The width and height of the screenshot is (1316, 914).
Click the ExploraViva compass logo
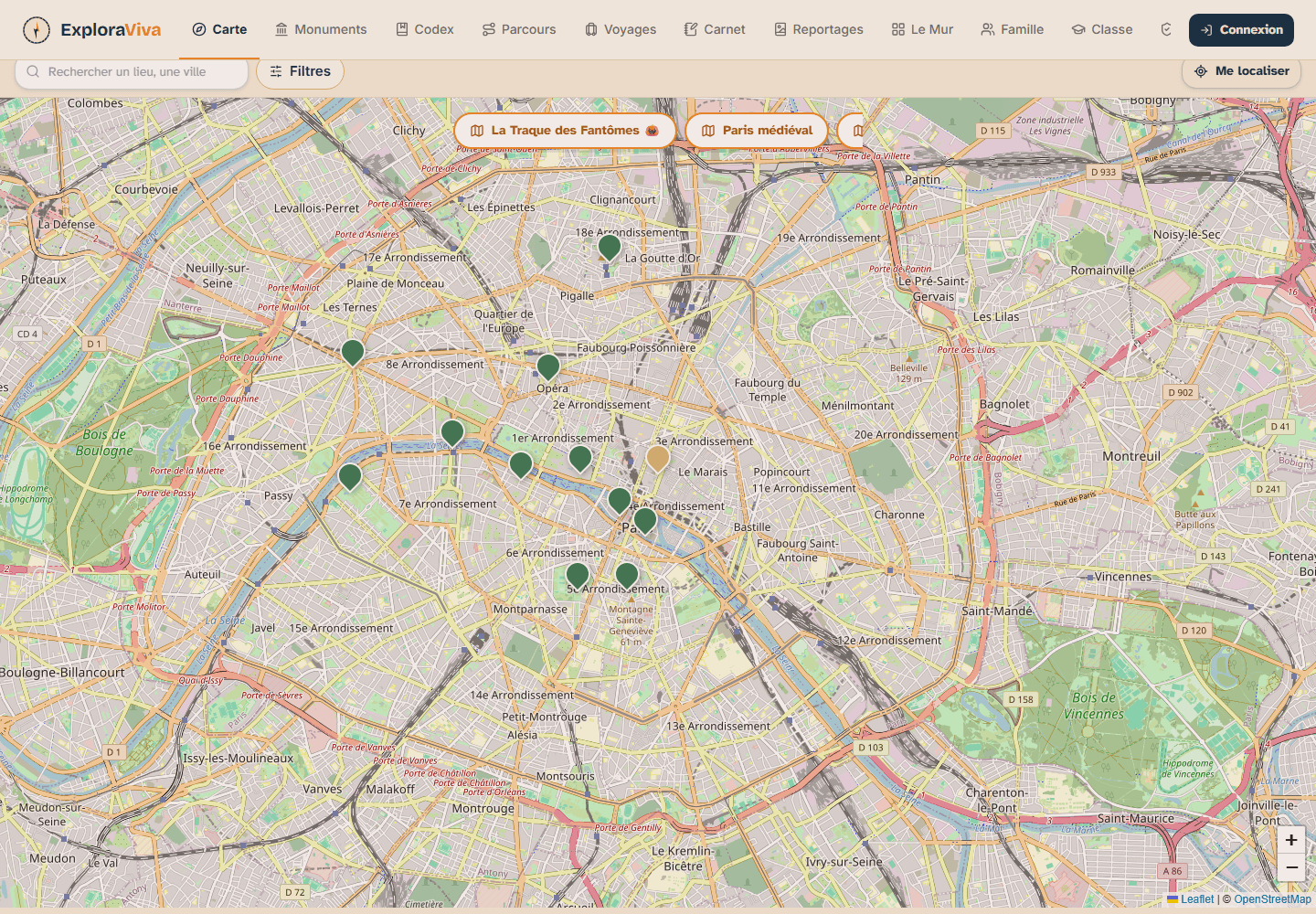pos(37,30)
